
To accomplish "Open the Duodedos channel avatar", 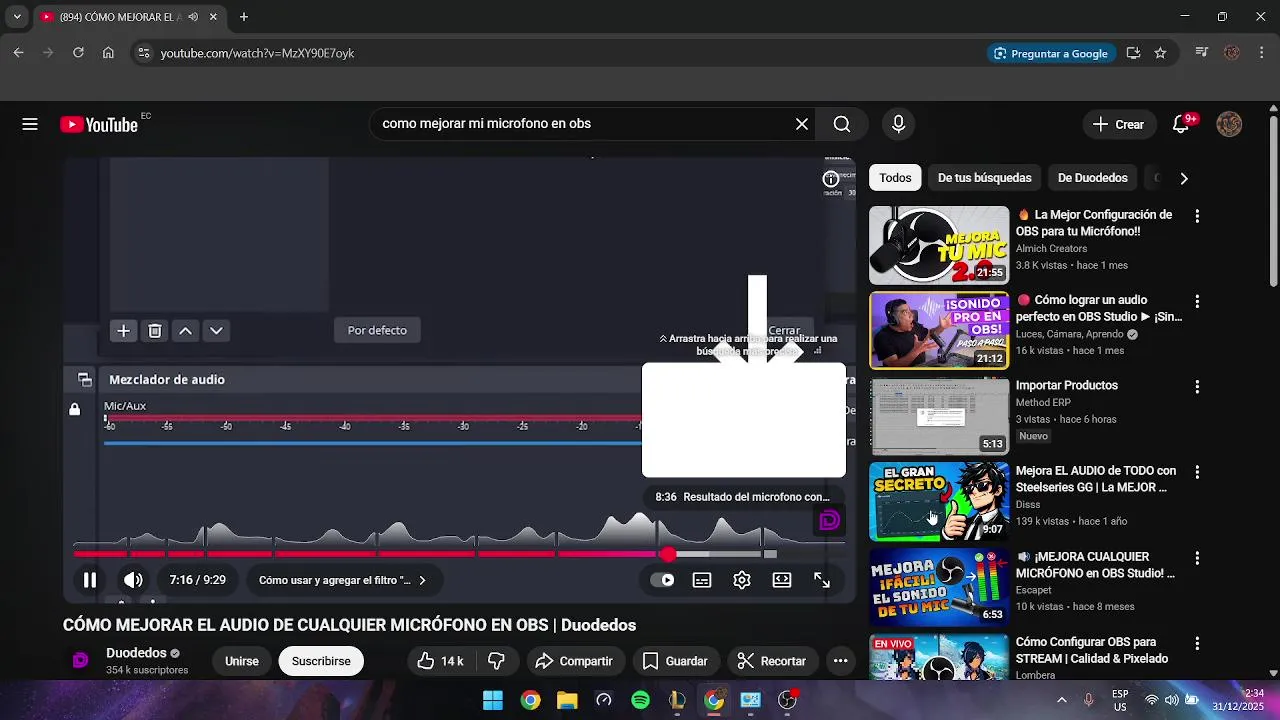I will click(x=81, y=661).
